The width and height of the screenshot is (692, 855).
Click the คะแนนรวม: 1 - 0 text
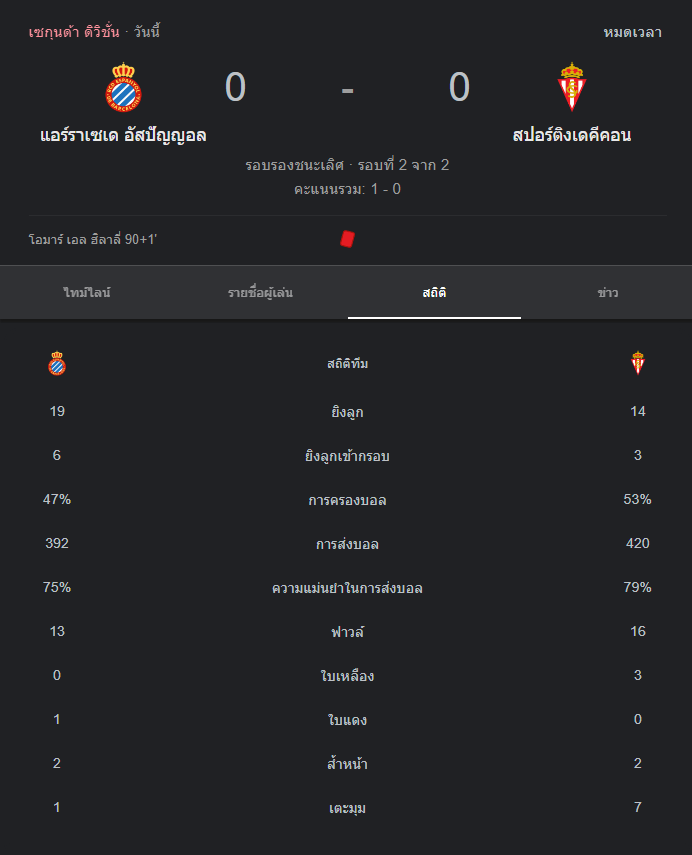click(x=347, y=189)
